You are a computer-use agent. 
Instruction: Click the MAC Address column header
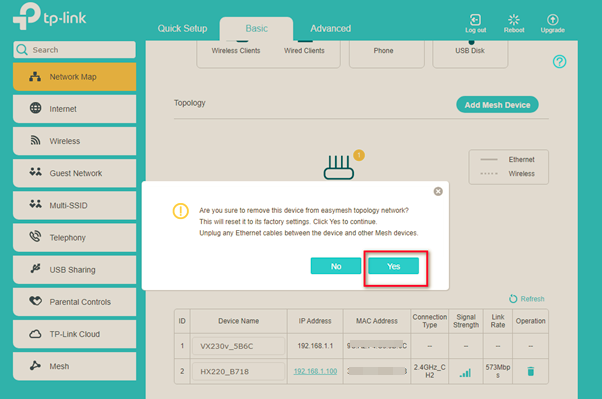coord(377,321)
